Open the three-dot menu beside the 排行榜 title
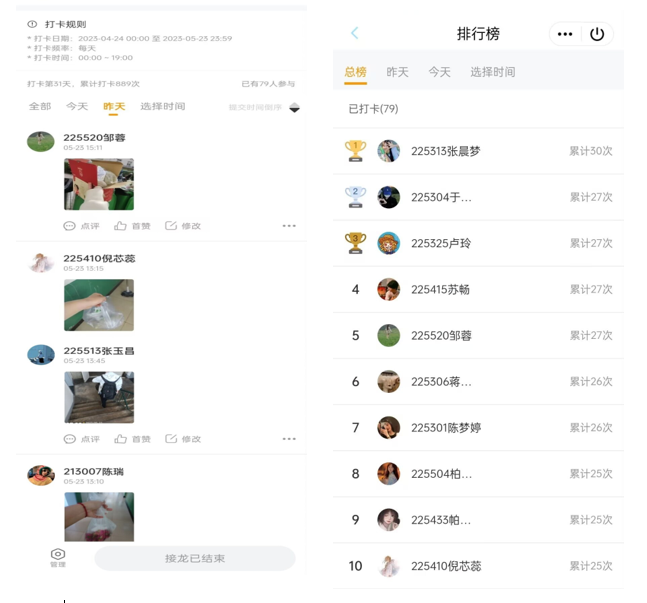 (x=565, y=34)
